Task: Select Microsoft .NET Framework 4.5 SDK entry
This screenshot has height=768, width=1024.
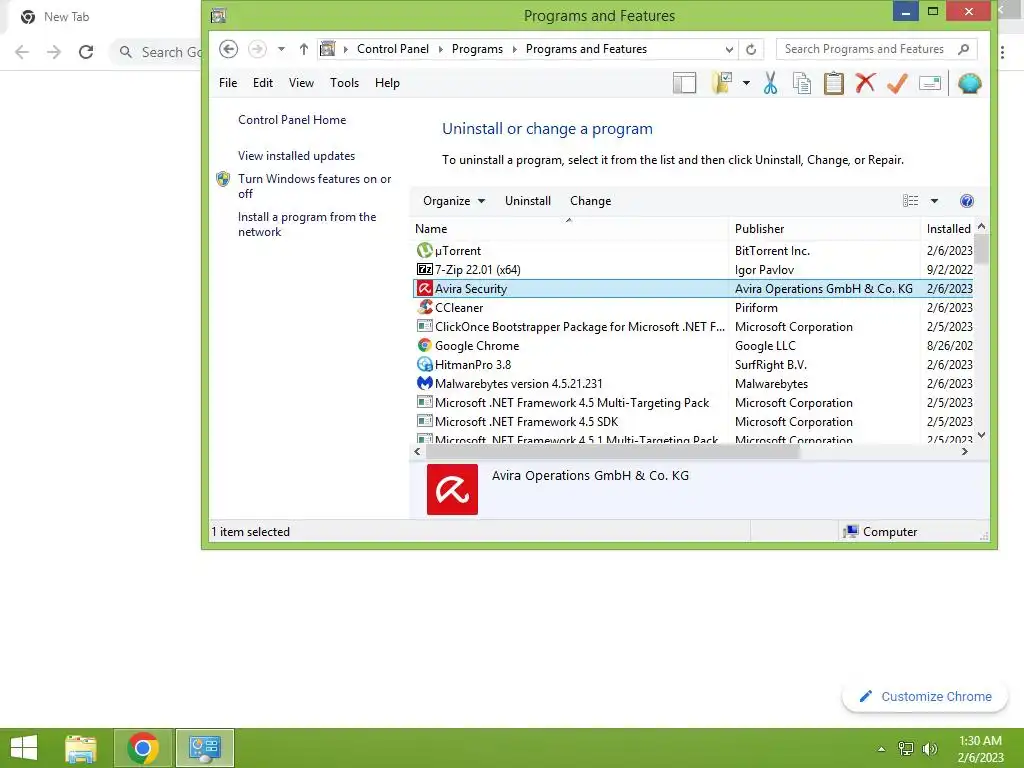Action: (693, 422)
